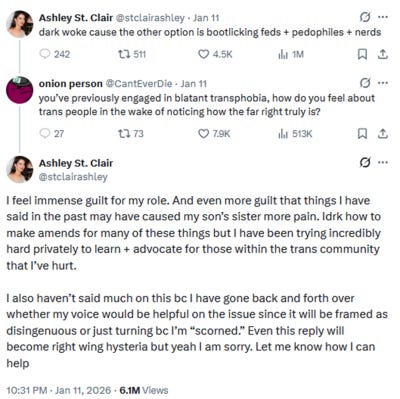Share the first tweet via upload icon
This screenshot has width=400, height=399.
(383, 54)
